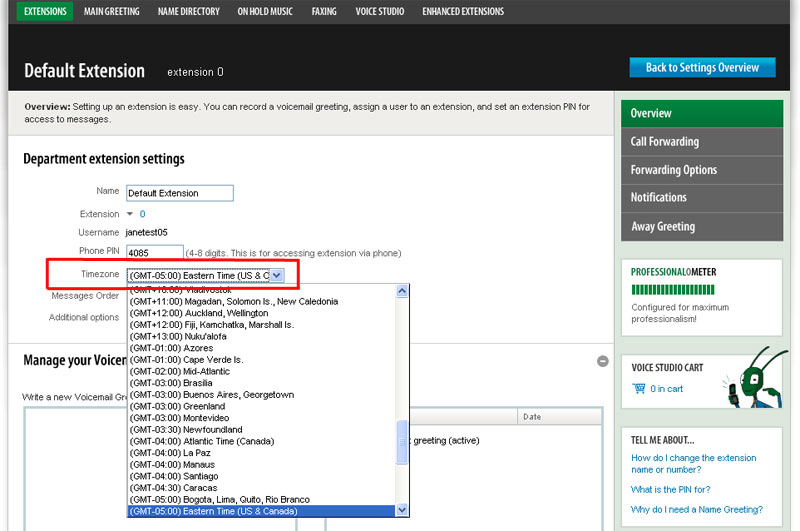The width and height of the screenshot is (800, 531).
Task: Choose Auckland, Wellington timezone
Action: 261,313
